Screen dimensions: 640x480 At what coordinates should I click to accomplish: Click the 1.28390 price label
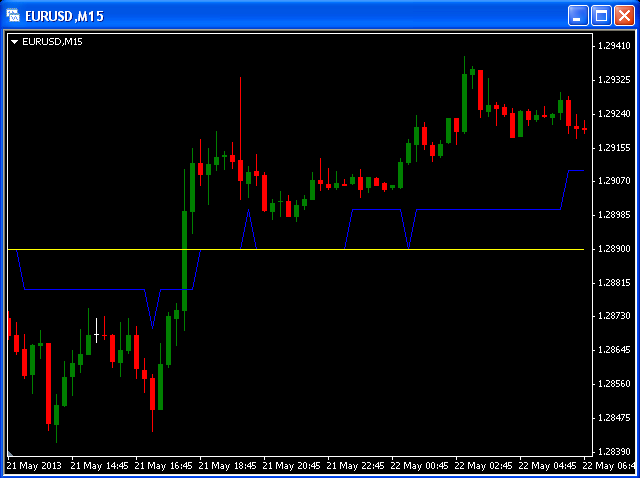613,452
